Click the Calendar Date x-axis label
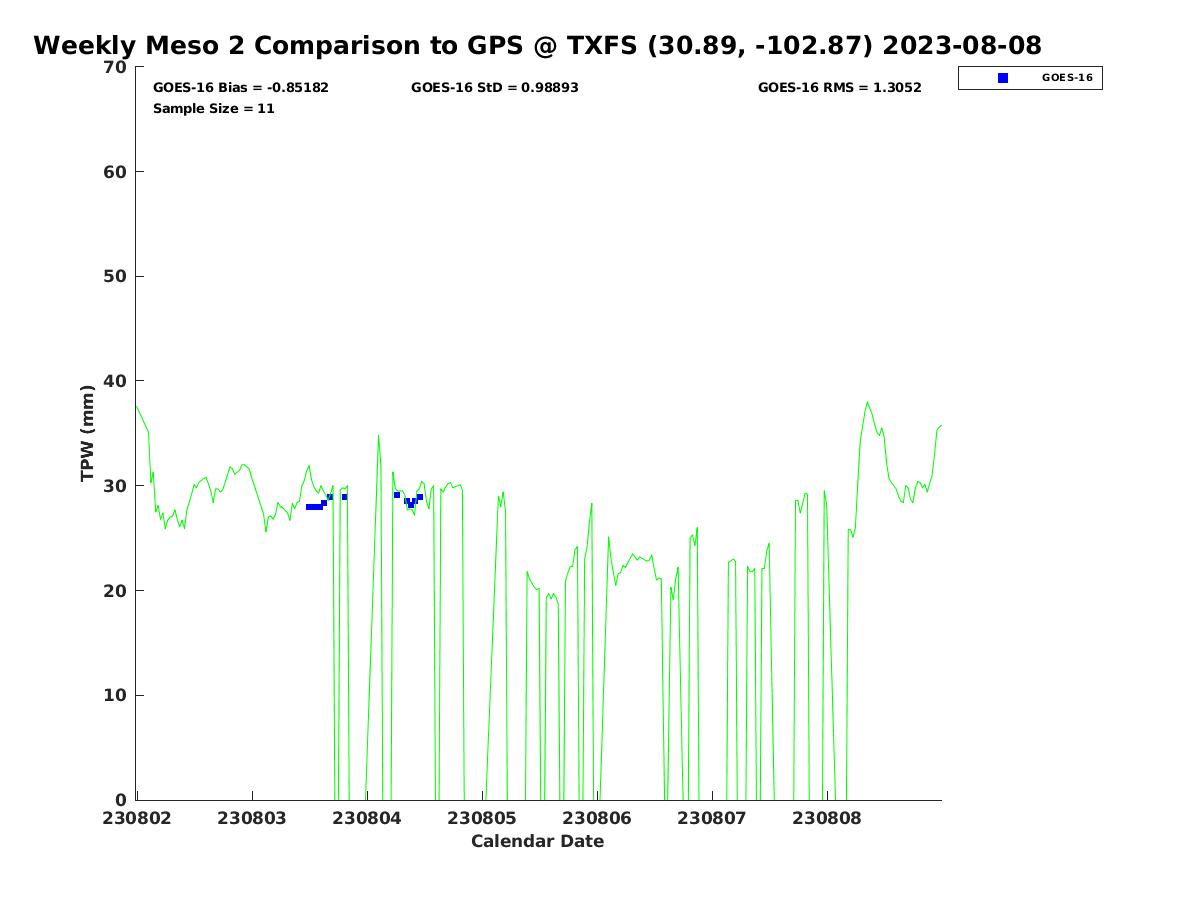1200x900 pixels. point(537,842)
